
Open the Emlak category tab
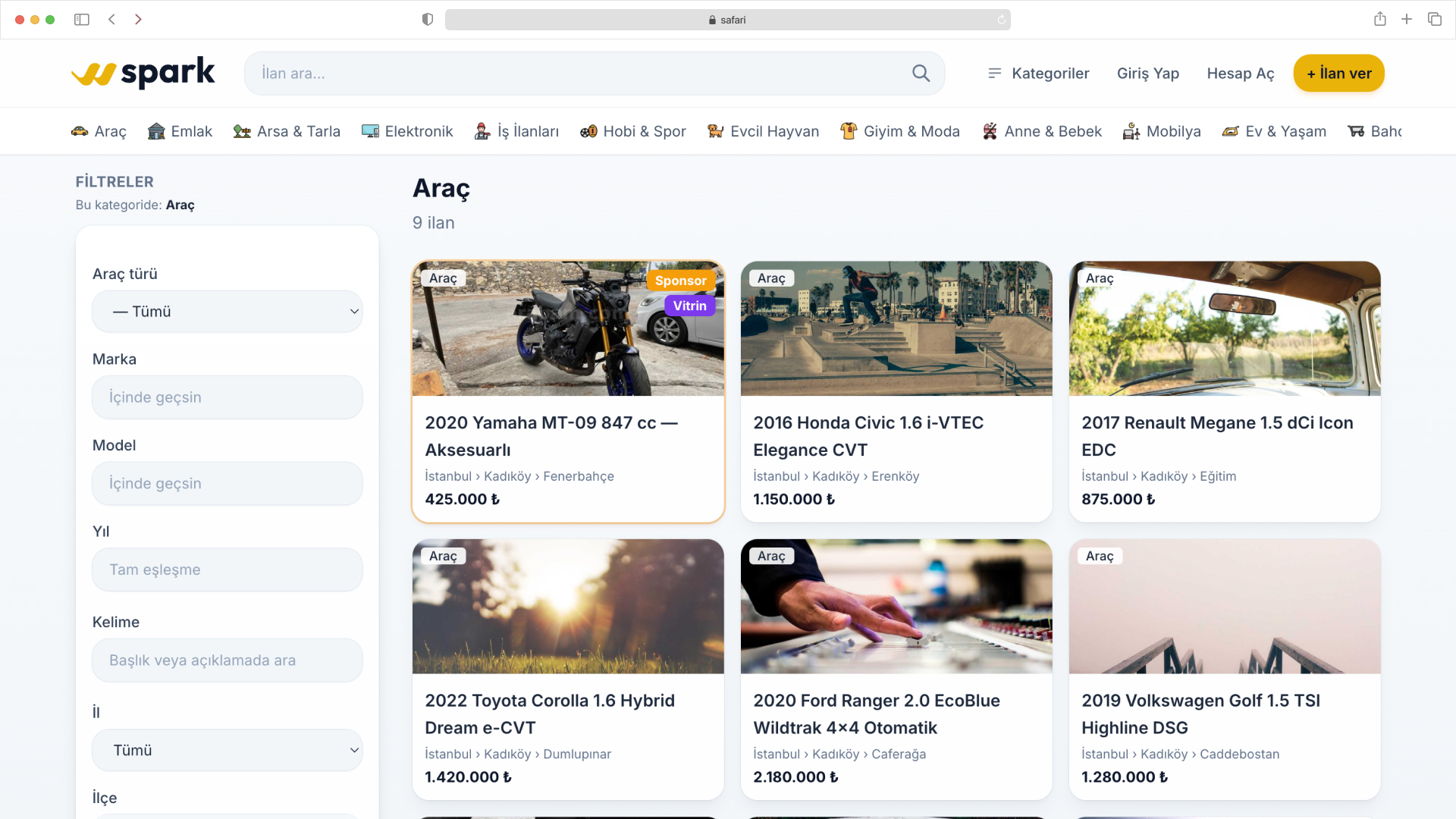(180, 131)
